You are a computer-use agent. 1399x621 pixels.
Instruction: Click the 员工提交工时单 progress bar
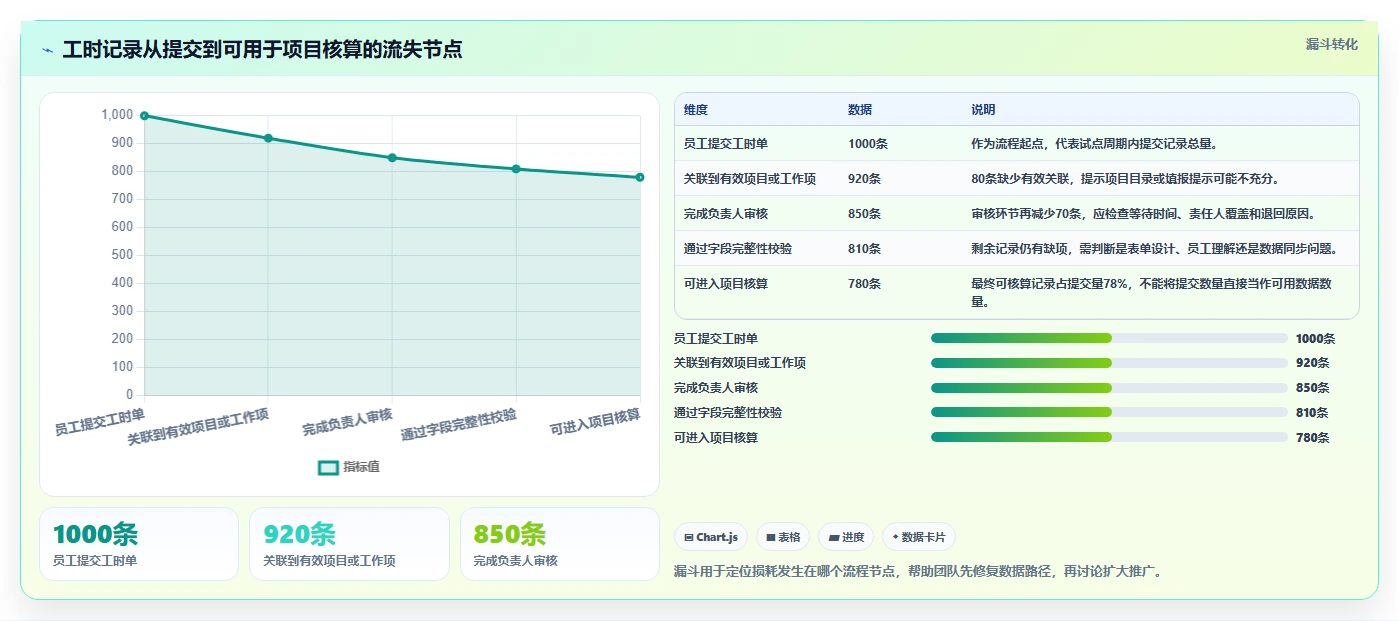click(1109, 338)
